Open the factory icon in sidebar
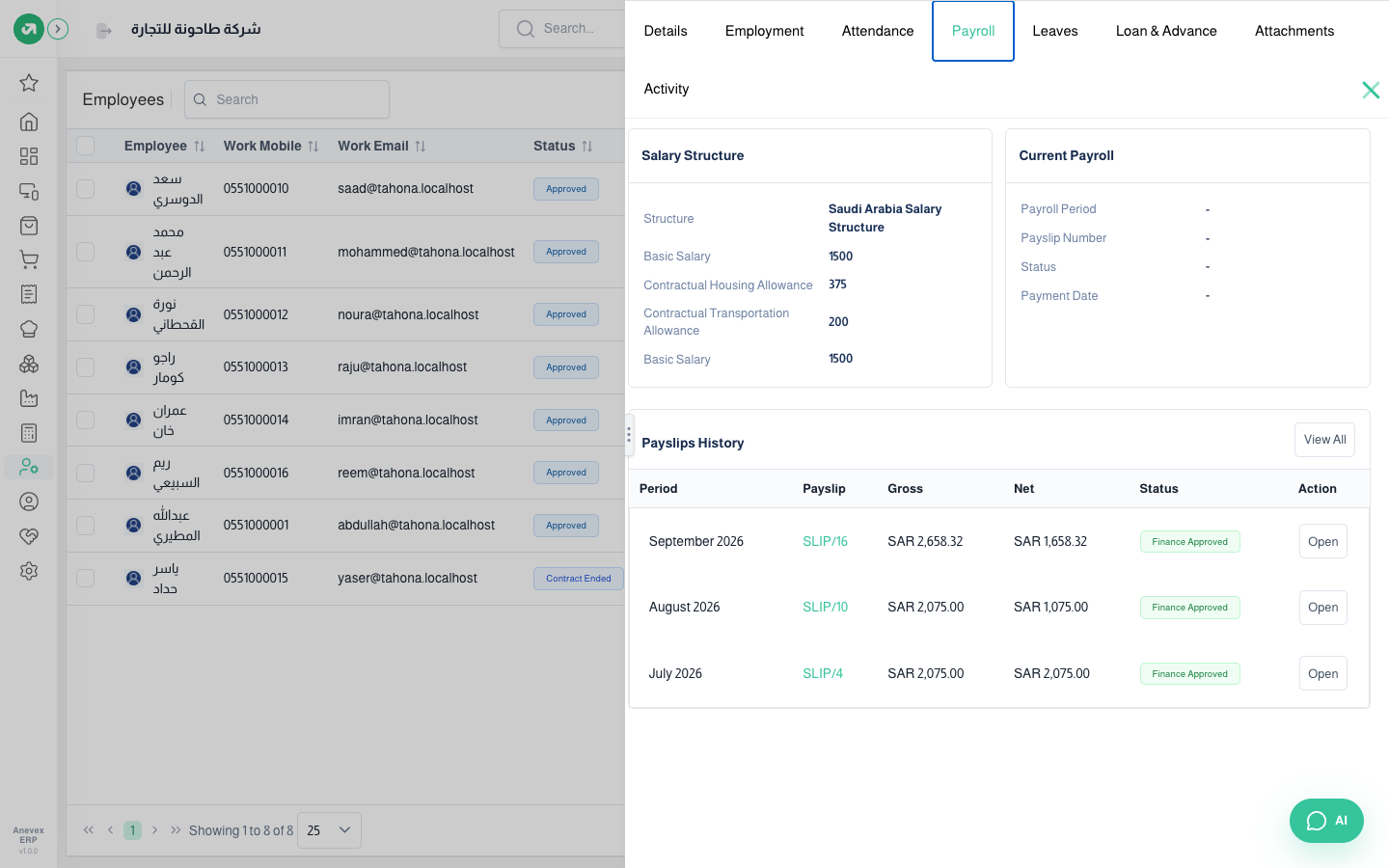Viewport: 1389px width, 868px height. click(29, 398)
